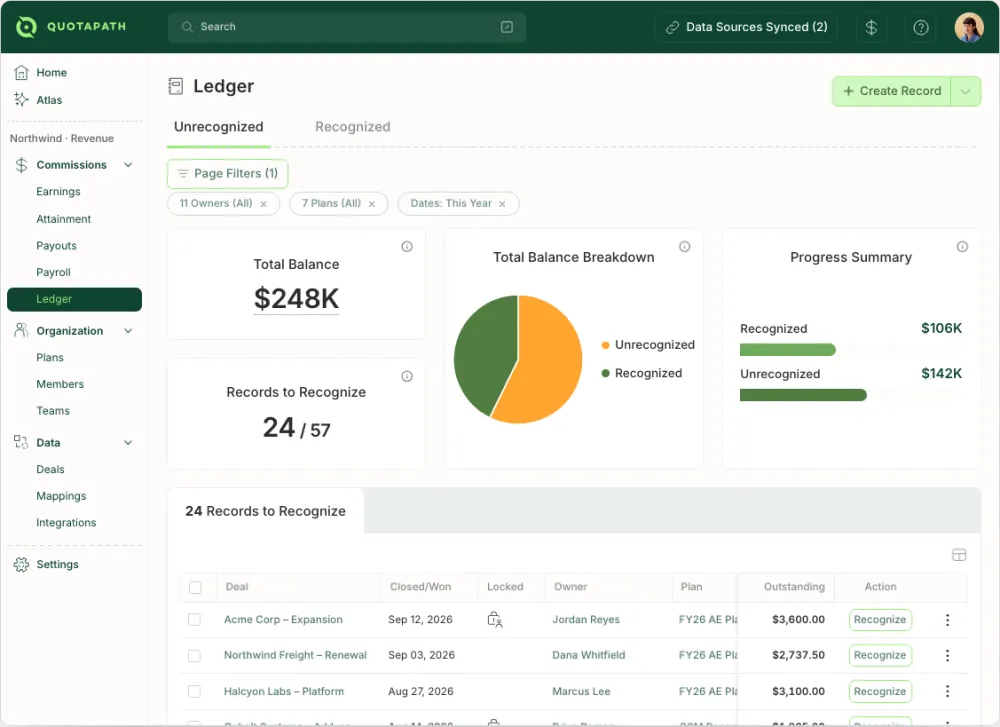
Task: Open Integrations in the sidebar
Action: coord(66,522)
